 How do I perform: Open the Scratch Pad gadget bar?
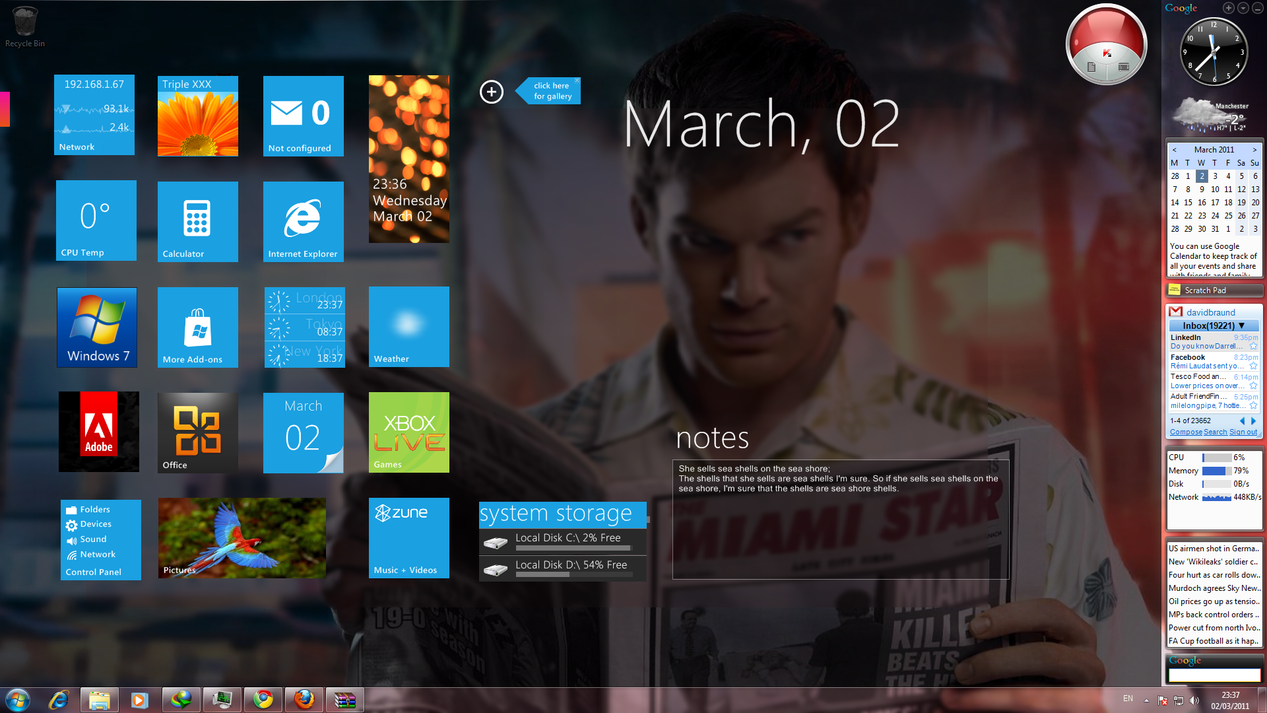tap(1214, 290)
